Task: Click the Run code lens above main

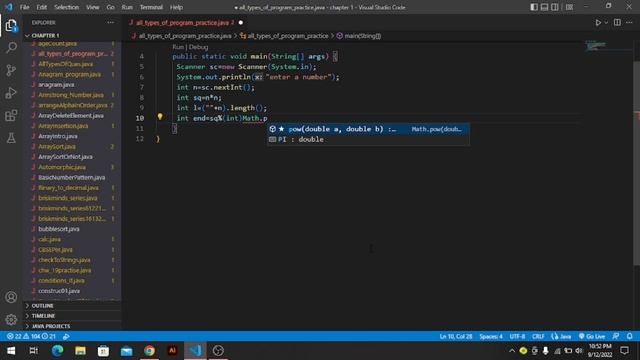Action: tap(178, 47)
